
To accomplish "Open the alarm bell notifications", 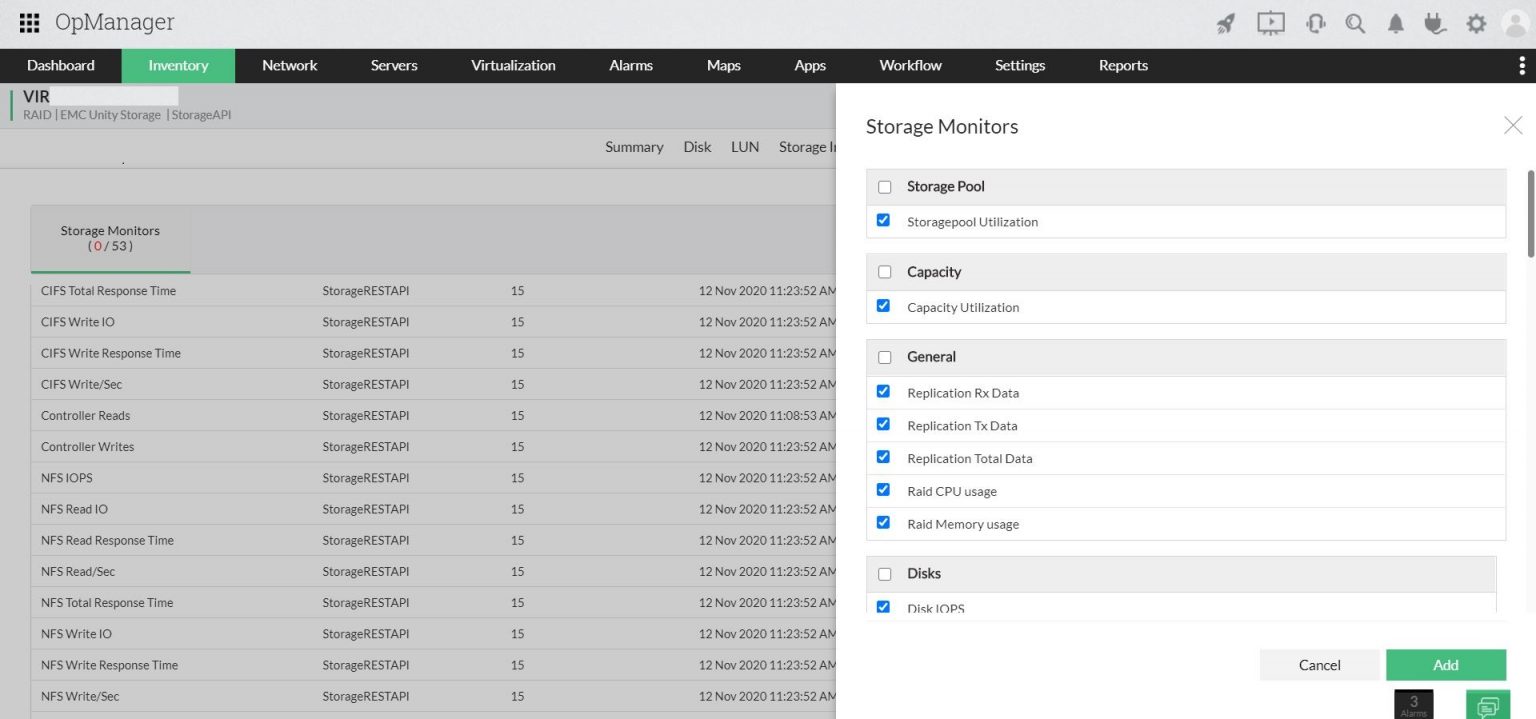I will click(1396, 24).
